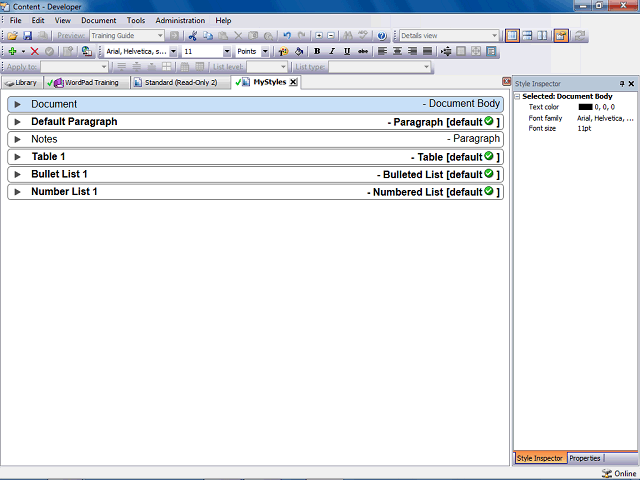Expand the Table 1 style row
The height and width of the screenshot is (480, 640).
click(17, 157)
